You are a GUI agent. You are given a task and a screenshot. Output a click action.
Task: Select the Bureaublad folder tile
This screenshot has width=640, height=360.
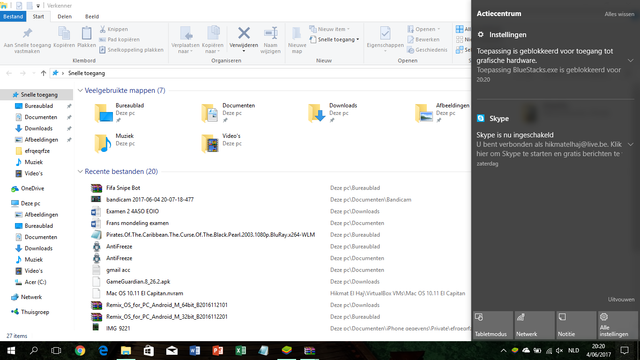(120, 112)
